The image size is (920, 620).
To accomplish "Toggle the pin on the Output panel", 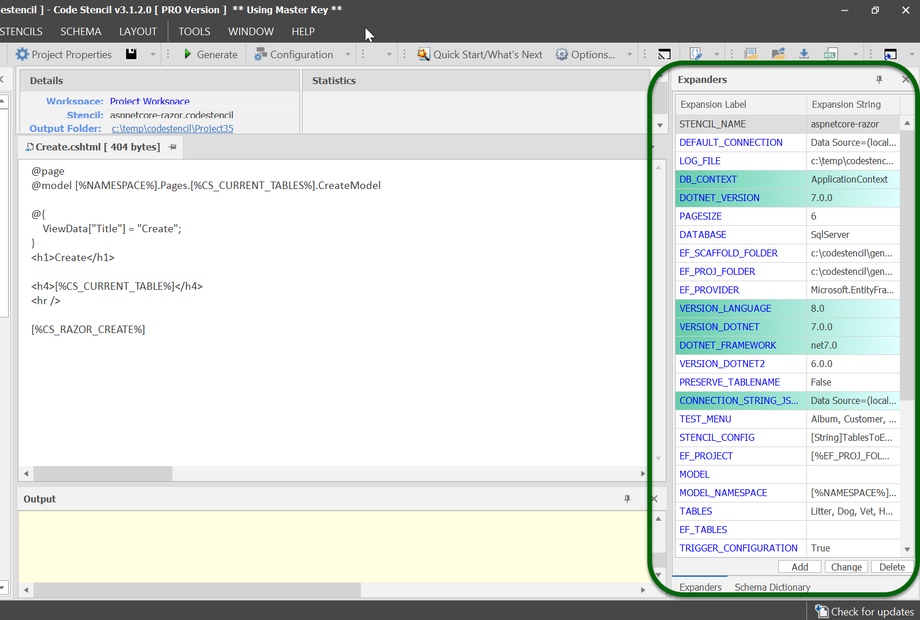I will pyautogui.click(x=627, y=499).
